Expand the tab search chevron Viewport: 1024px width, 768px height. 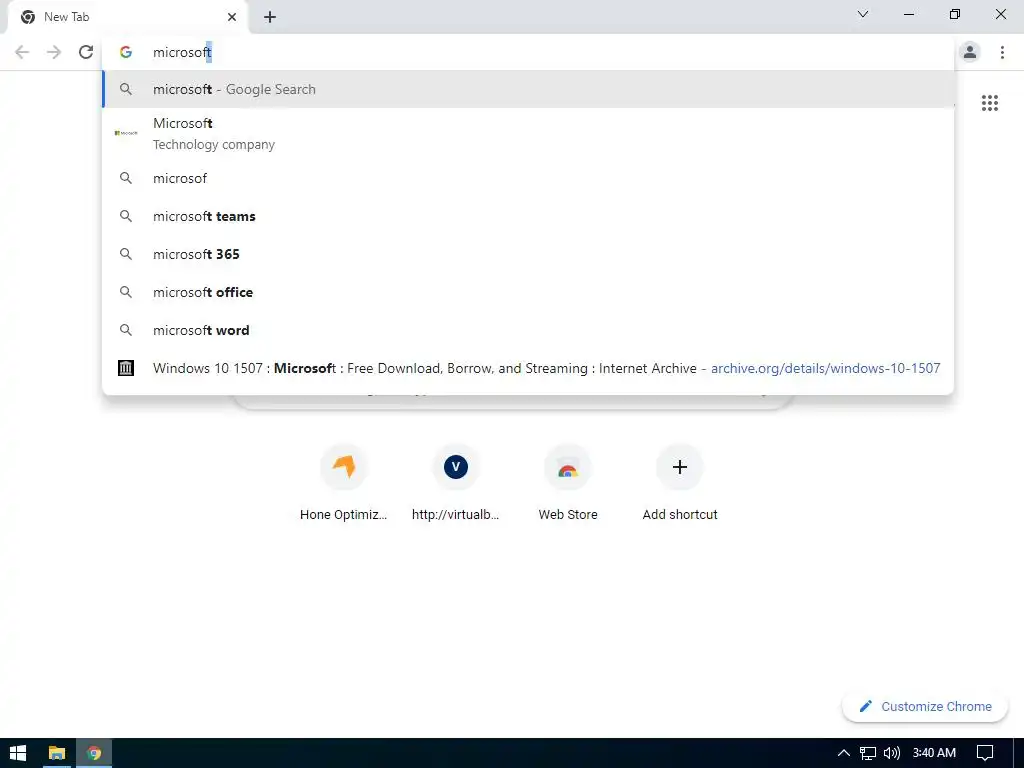pyautogui.click(x=863, y=14)
